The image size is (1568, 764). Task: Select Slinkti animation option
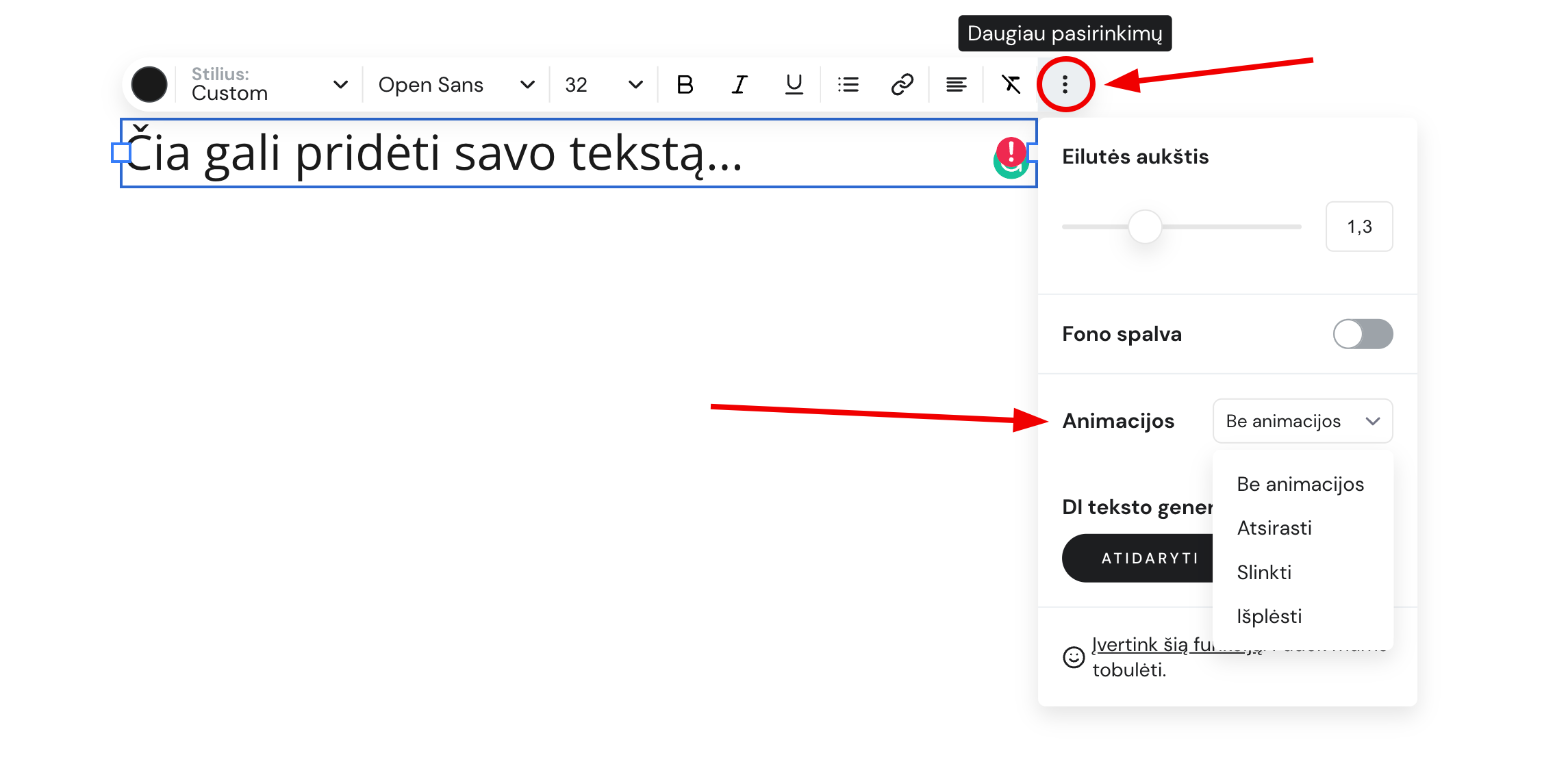coord(1263,572)
